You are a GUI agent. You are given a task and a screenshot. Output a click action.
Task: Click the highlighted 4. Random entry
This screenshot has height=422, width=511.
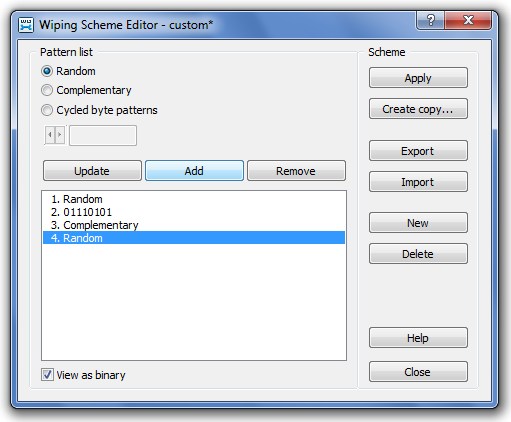click(x=194, y=238)
